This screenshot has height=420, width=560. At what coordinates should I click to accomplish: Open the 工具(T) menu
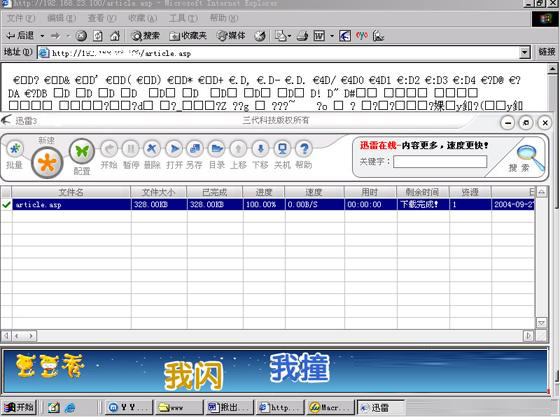pos(183,18)
